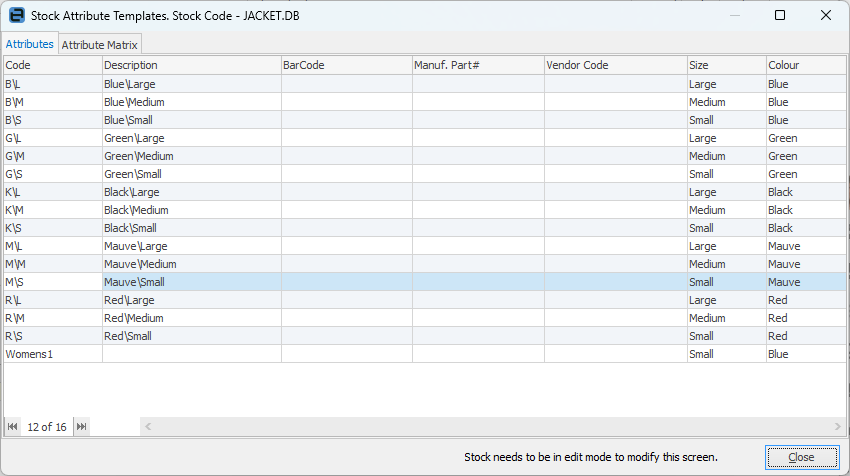Maximize the Stock Attribute Templates window
This screenshot has width=850, height=476.
coord(780,15)
